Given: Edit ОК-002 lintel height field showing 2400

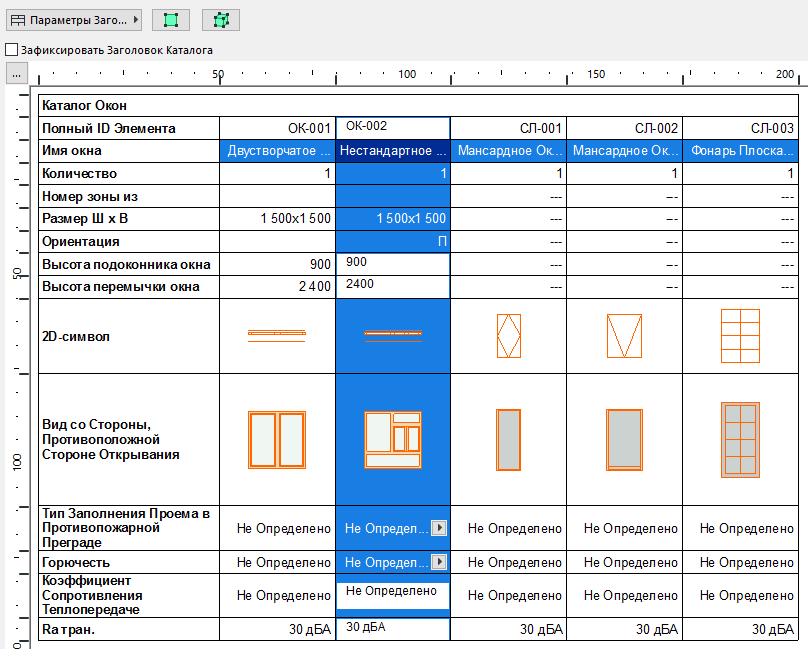Looking at the screenshot, I should [392, 285].
